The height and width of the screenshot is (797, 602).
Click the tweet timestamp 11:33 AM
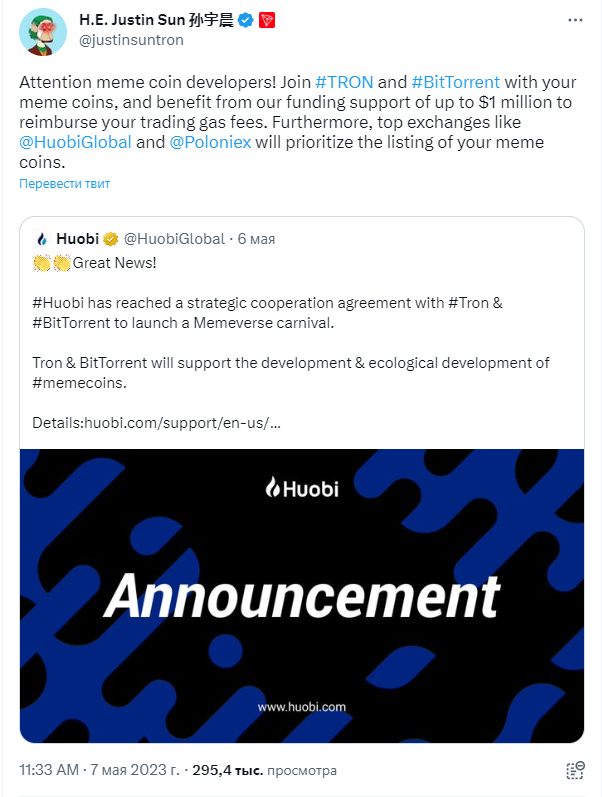coord(50,771)
